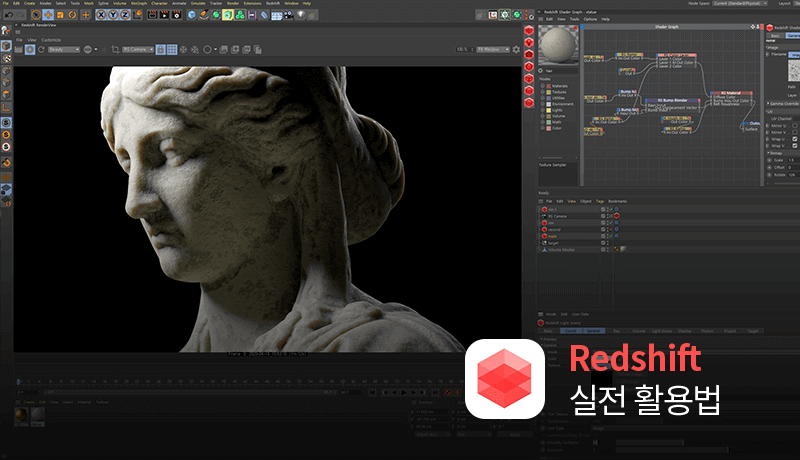The image size is (800, 460).
Task: Click the second material thumbnail in Material Manager
Action: [x=38, y=416]
